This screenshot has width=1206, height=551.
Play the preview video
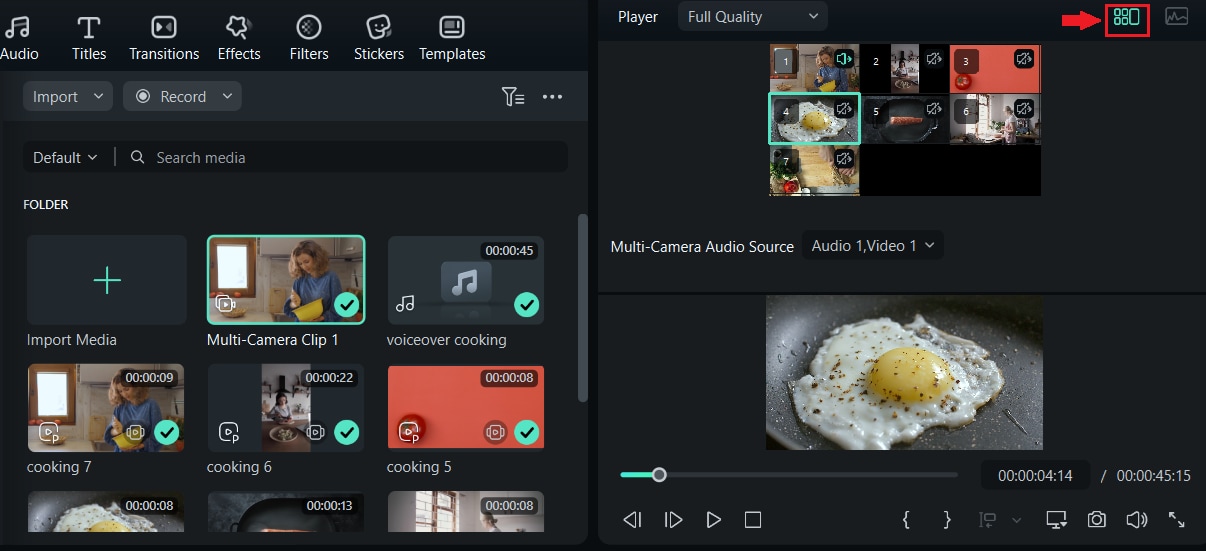click(713, 520)
